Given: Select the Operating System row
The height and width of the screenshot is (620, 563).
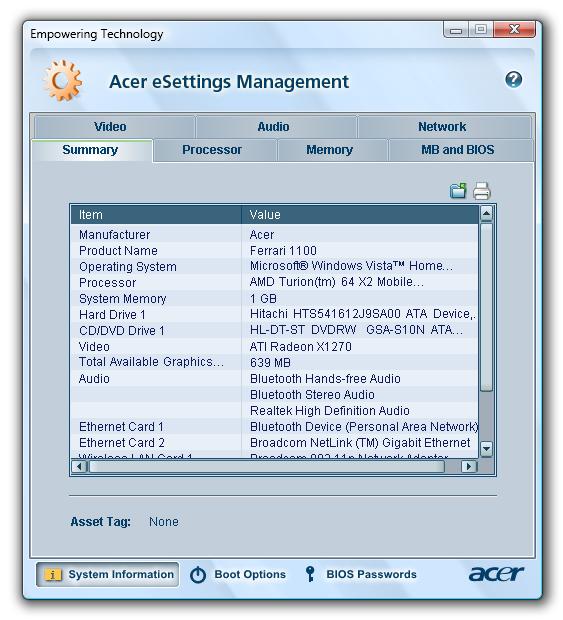Looking at the screenshot, I should pyautogui.click(x=274, y=267).
